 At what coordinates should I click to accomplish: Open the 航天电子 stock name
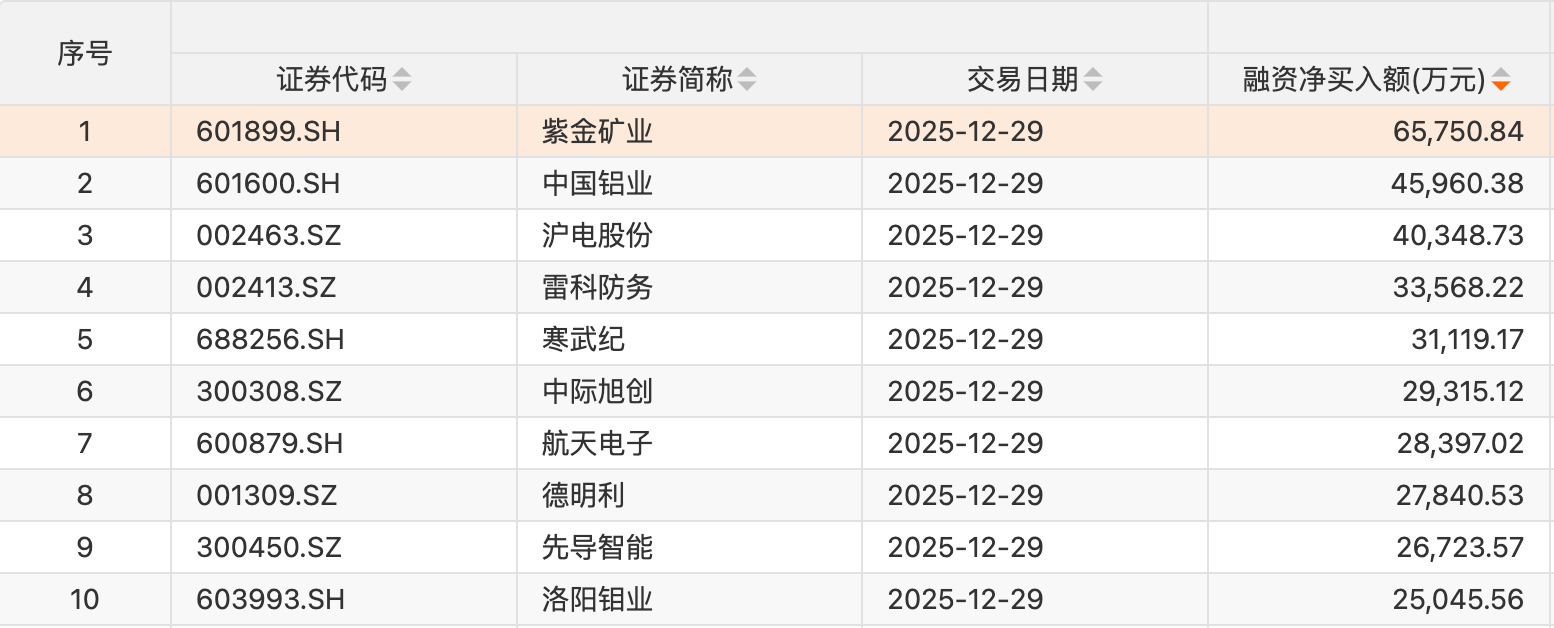coord(597,444)
